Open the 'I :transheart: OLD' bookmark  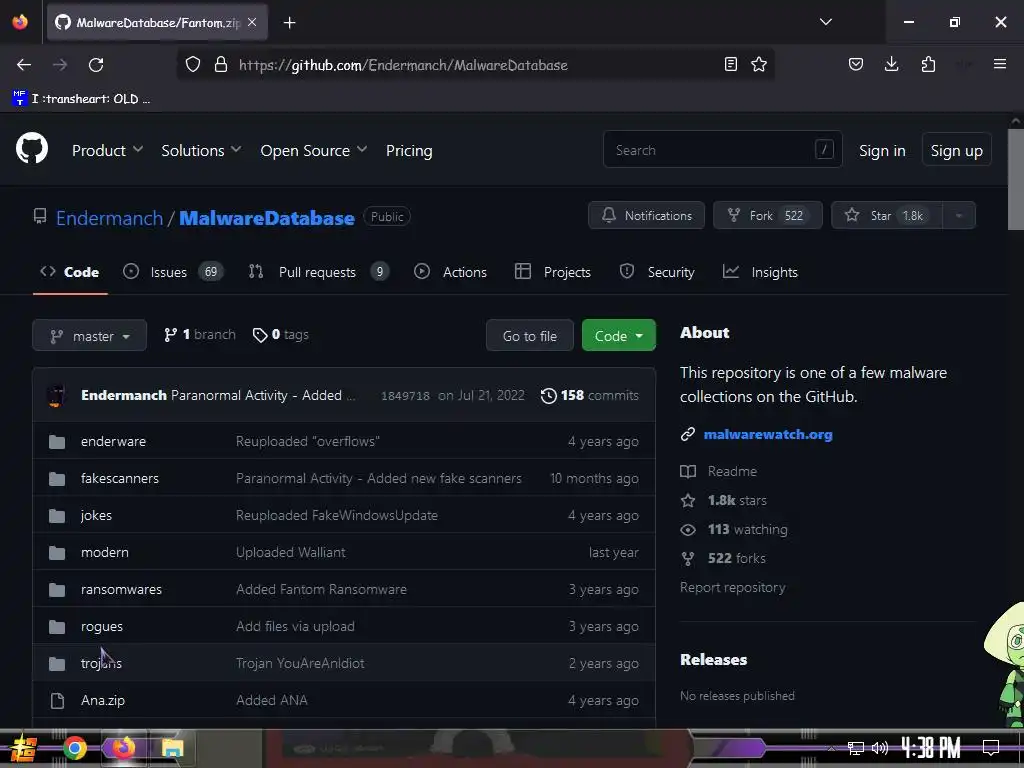click(81, 99)
